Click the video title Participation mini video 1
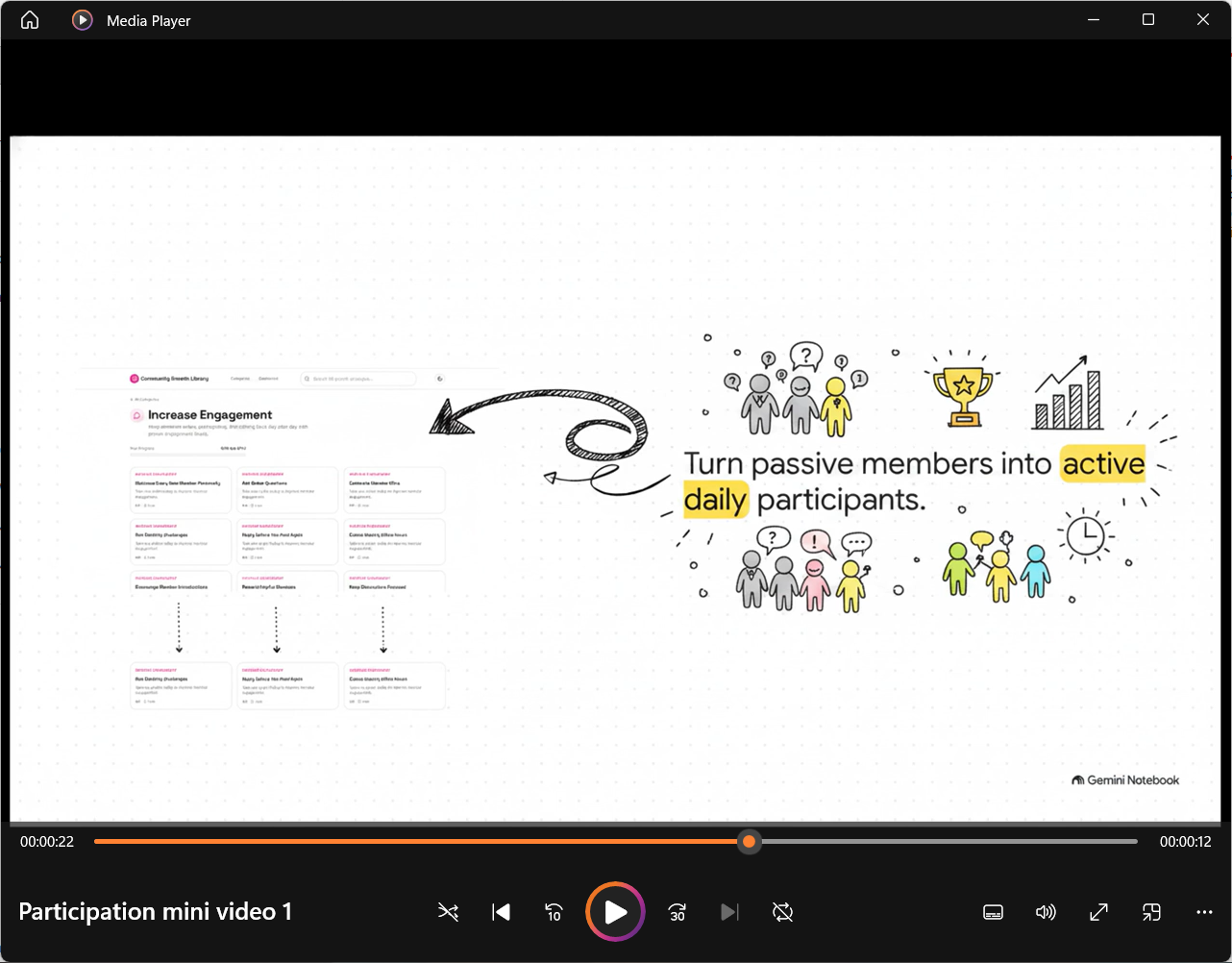Image resolution: width=1232 pixels, height=963 pixels. pyautogui.click(x=156, y=912)
